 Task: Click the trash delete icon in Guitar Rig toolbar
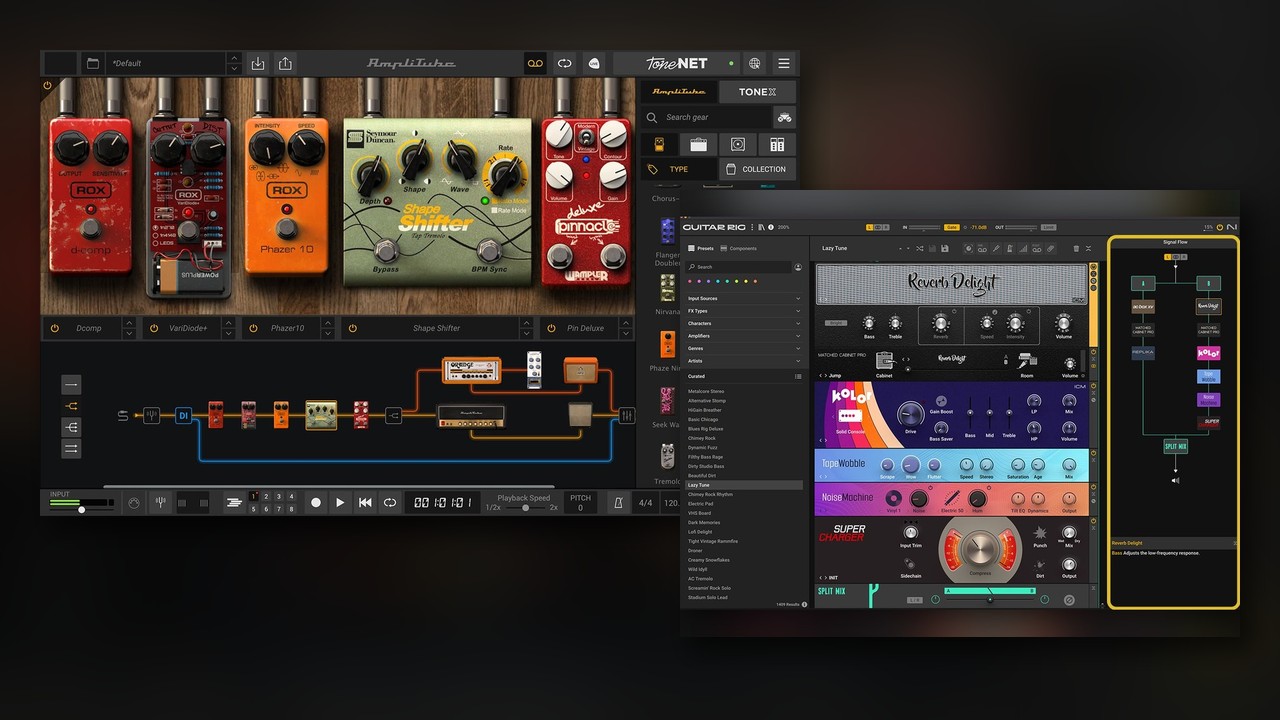tap(1076, 248)
